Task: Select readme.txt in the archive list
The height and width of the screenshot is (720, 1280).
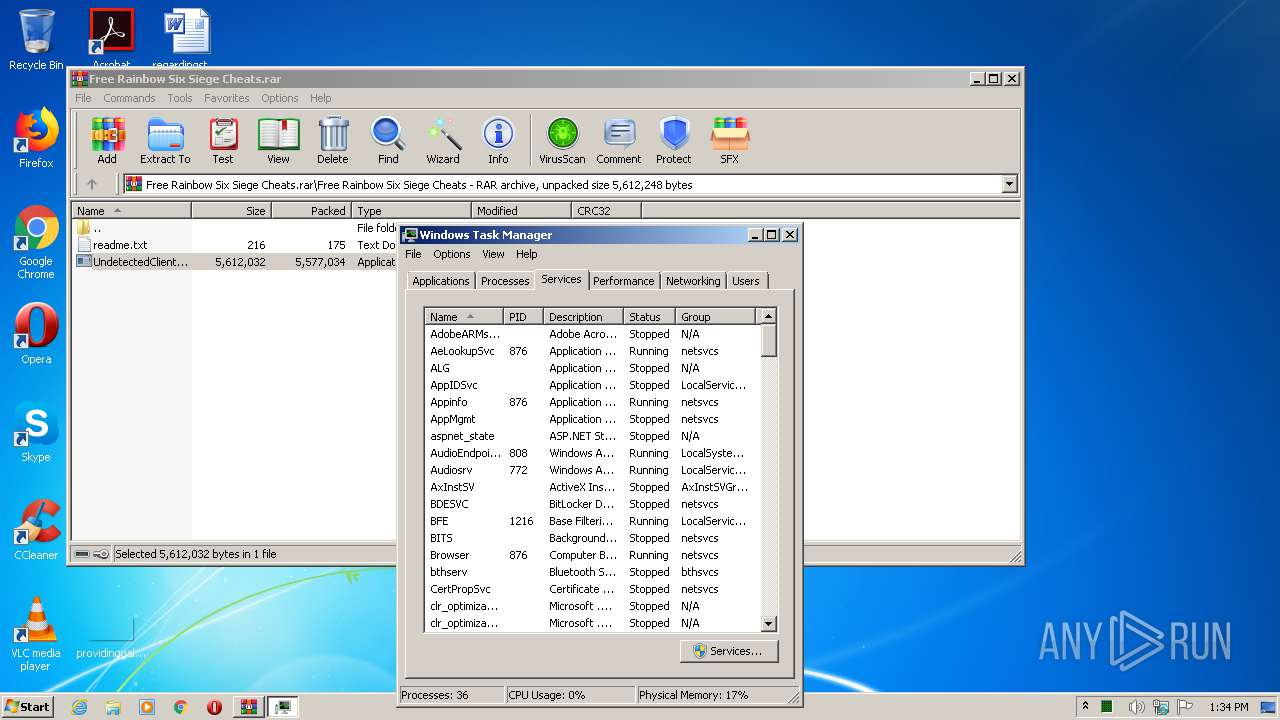Action: pyautogui.click(x=120, y=245)
